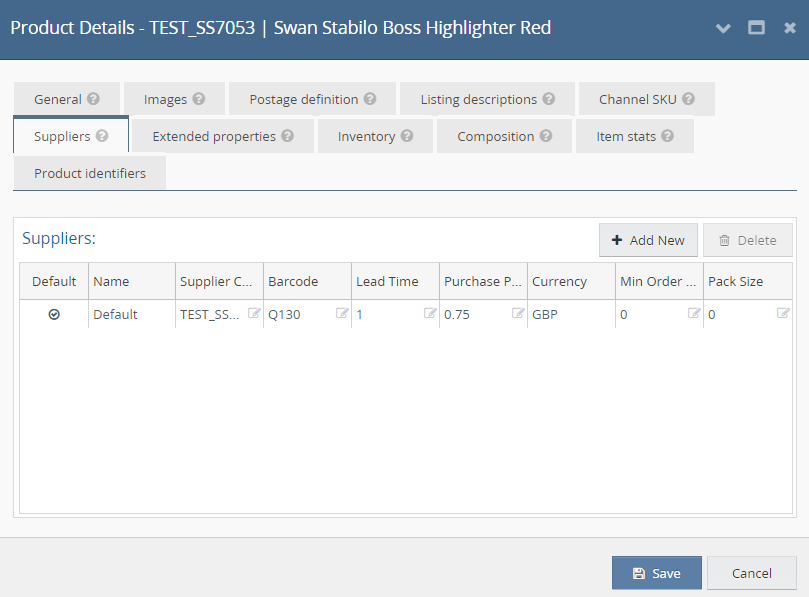Toggle the Default supplier radio indicator

(x=54, y=314)
